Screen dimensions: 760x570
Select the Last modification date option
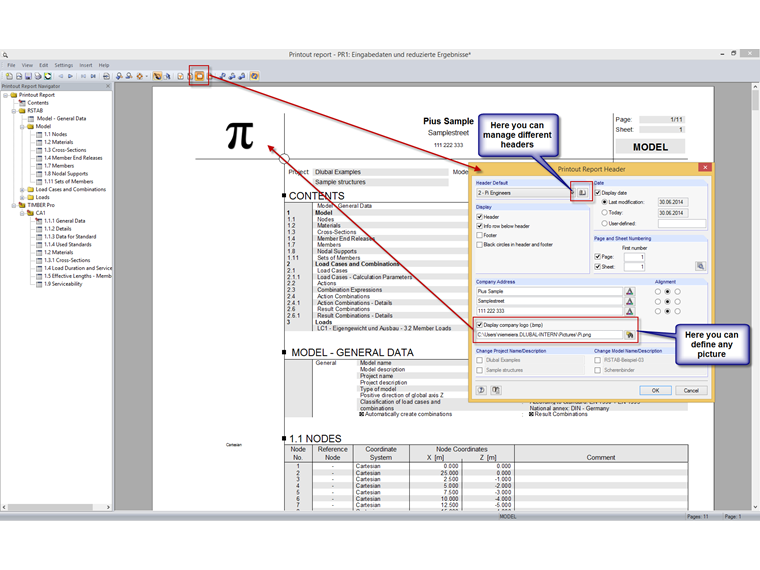coord(604,202)
